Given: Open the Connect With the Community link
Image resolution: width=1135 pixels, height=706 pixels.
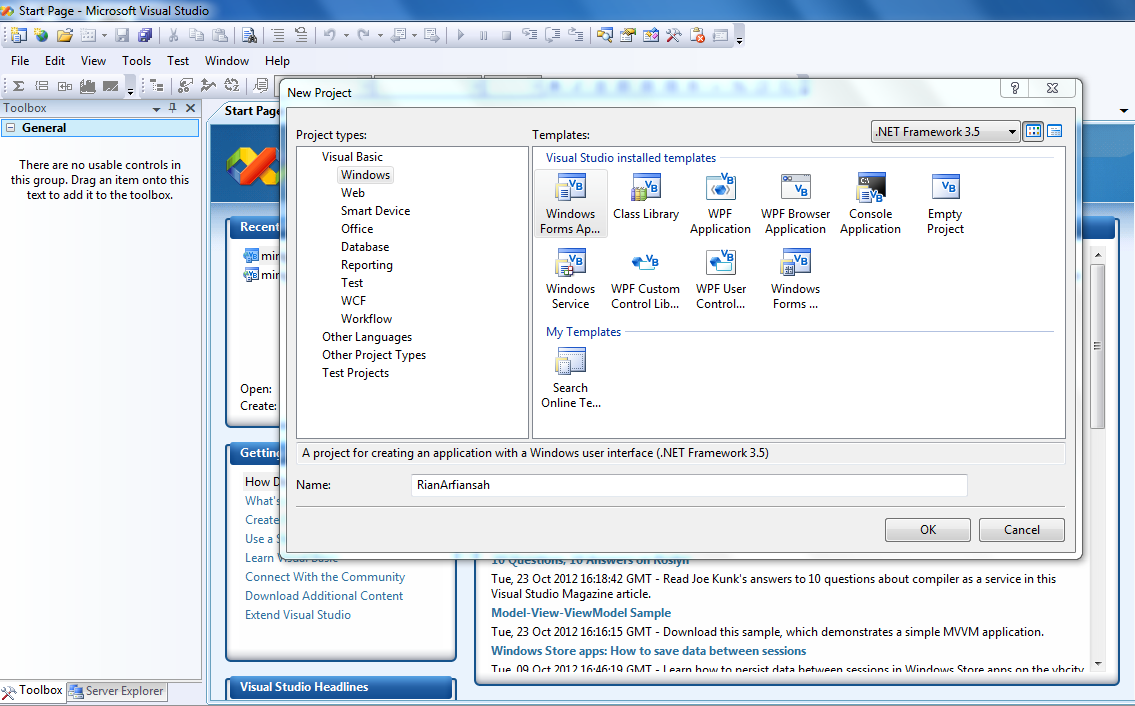Looking at the screenshot, I should click(x=325, y=576).
